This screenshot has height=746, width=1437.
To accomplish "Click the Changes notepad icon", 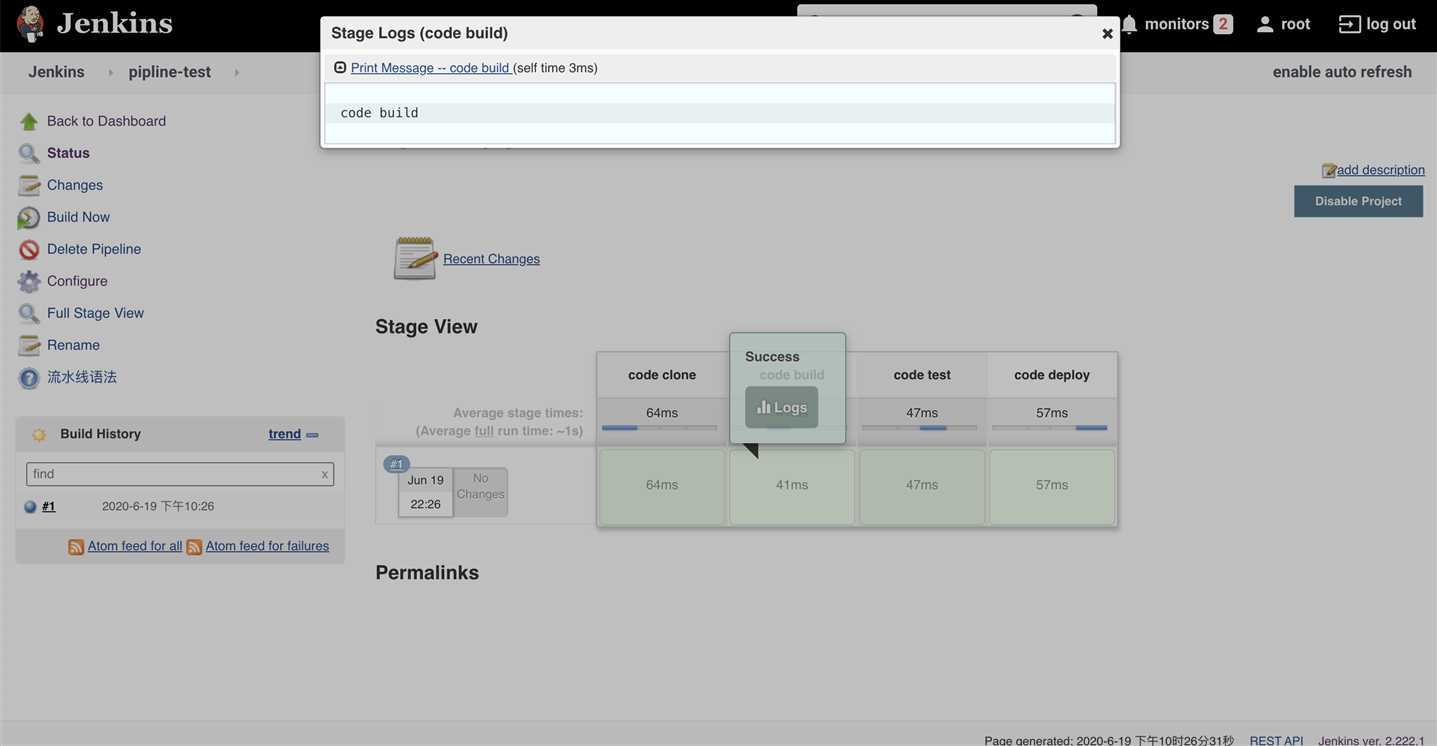I will [29, 186].
